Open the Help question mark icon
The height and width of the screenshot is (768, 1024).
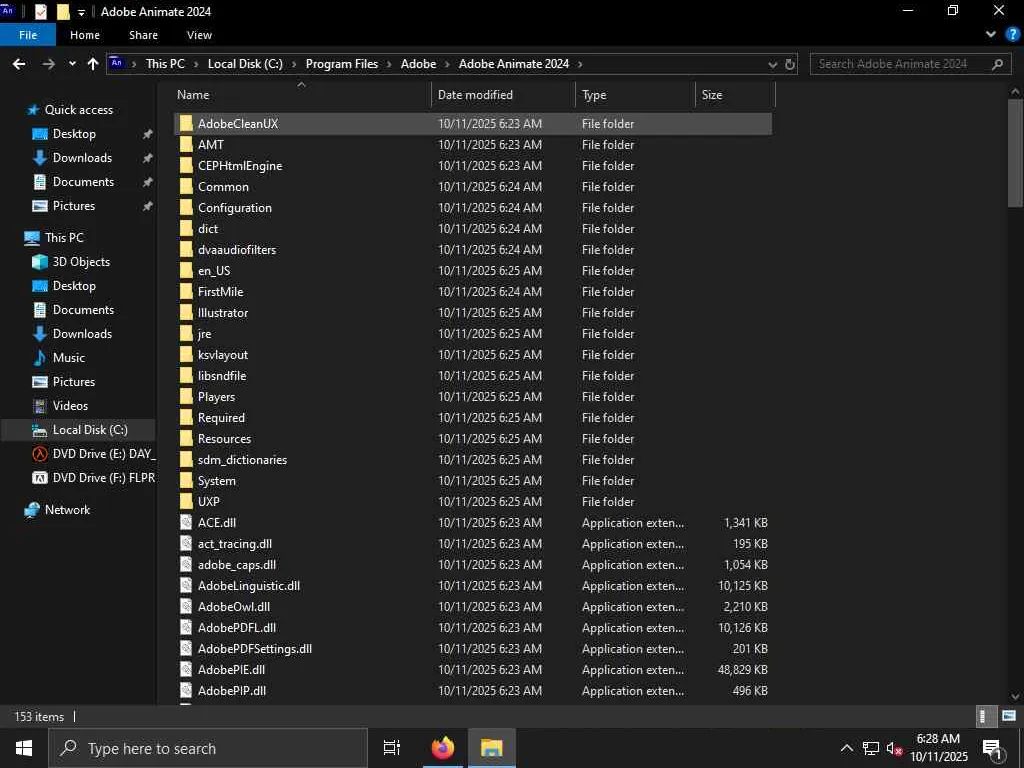click(1013, 35)
